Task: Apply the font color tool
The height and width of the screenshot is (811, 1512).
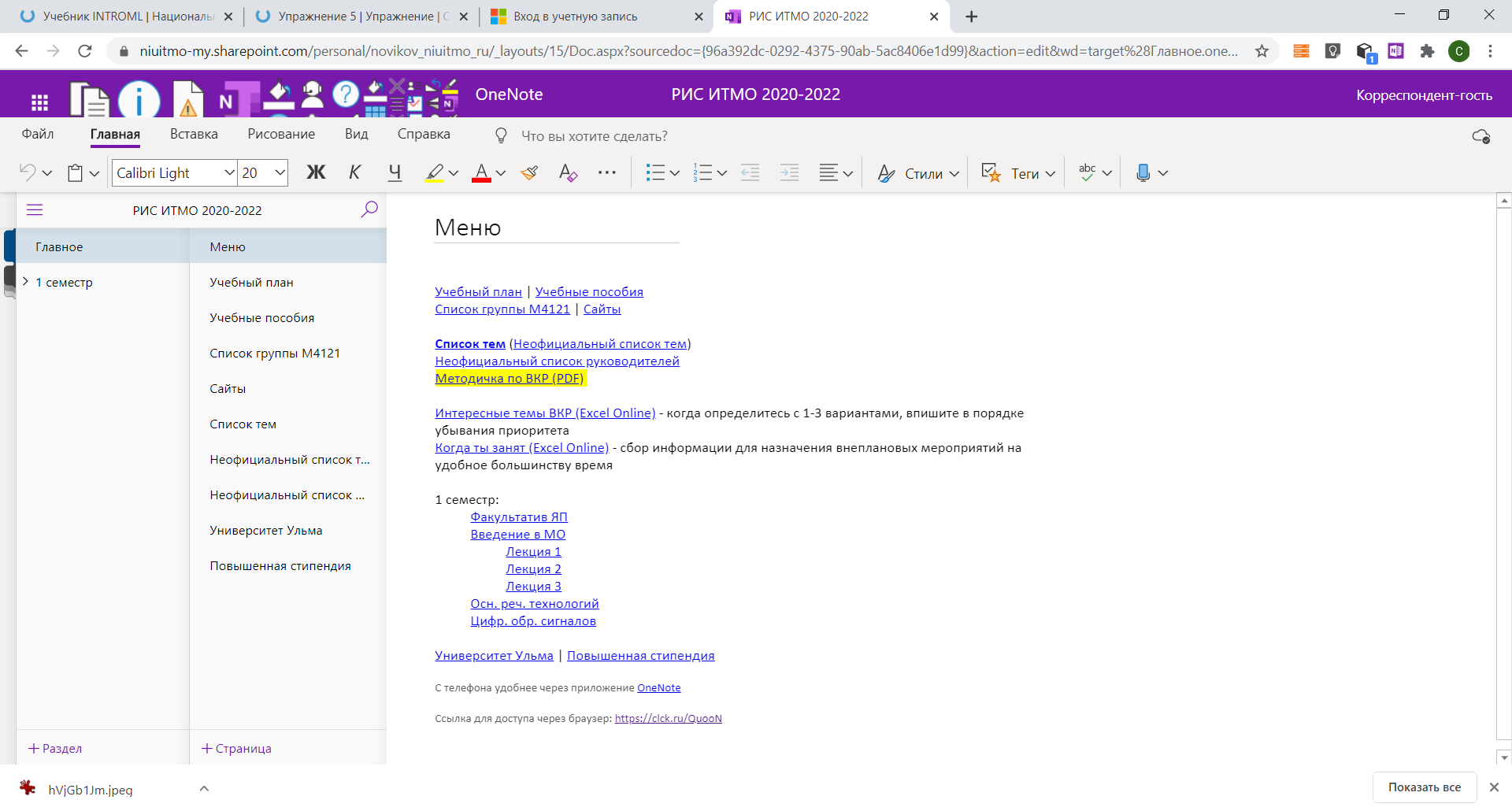Action: (x=483, y=172)
